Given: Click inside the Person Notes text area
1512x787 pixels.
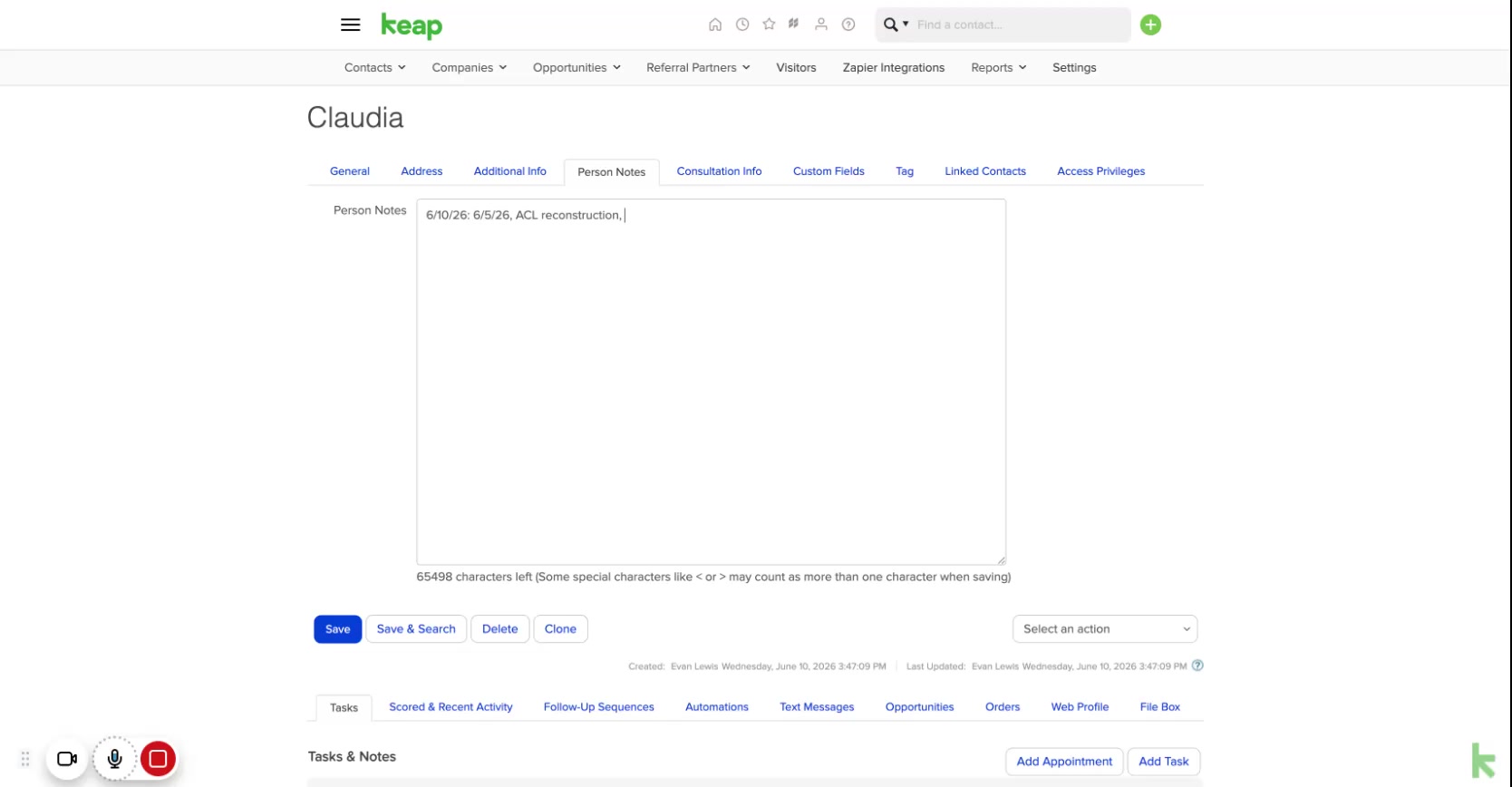Looking at the screenshot, I should click(711, 382).
